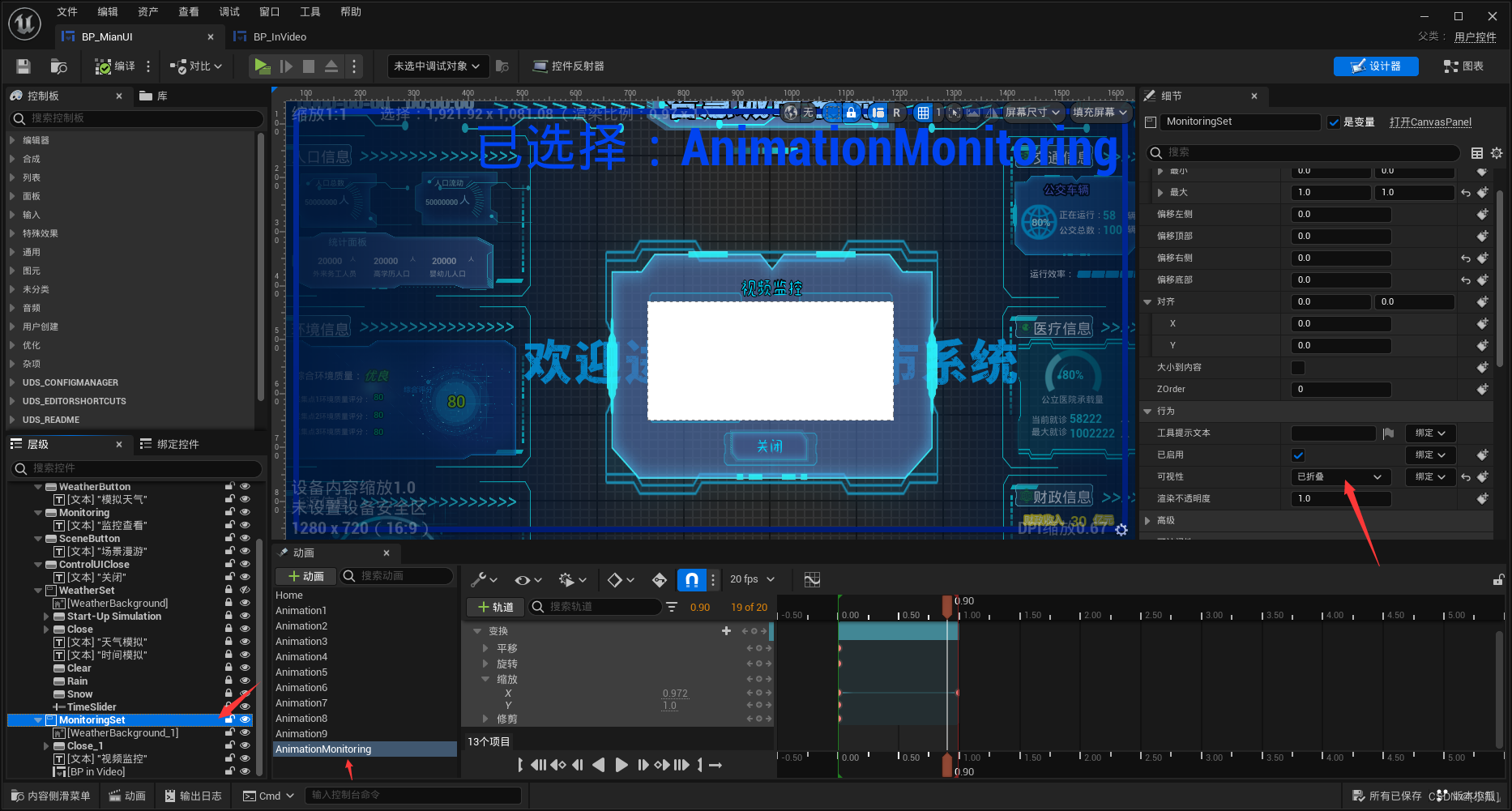Open the 屏幕尺寸 dropdown
The image size is (1512, 811).
pos(1032,113)
